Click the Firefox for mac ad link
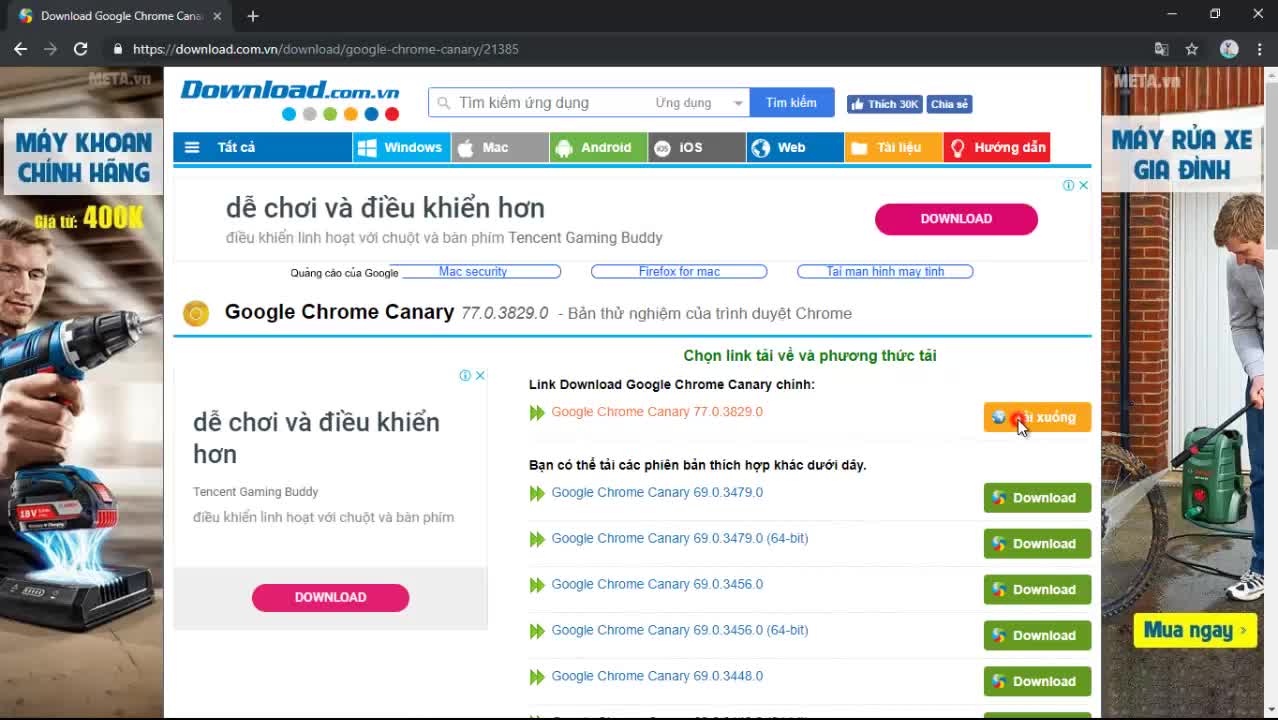Screen dimensions: 1278x720 tap(679, 271)
